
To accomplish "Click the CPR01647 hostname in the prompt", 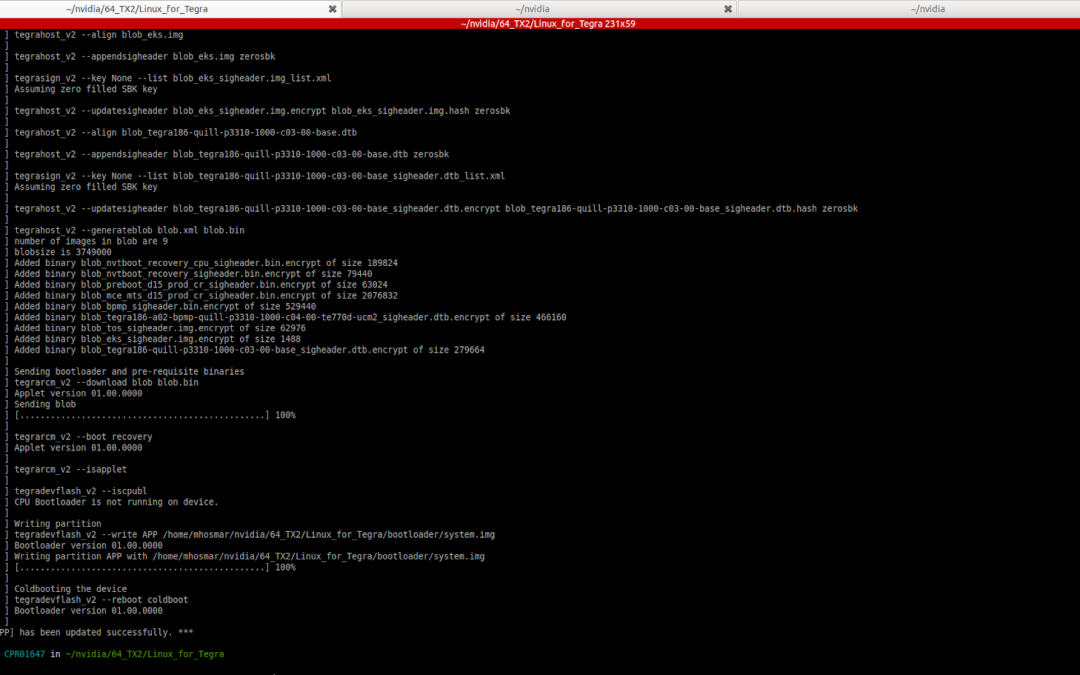I will 24,654.
